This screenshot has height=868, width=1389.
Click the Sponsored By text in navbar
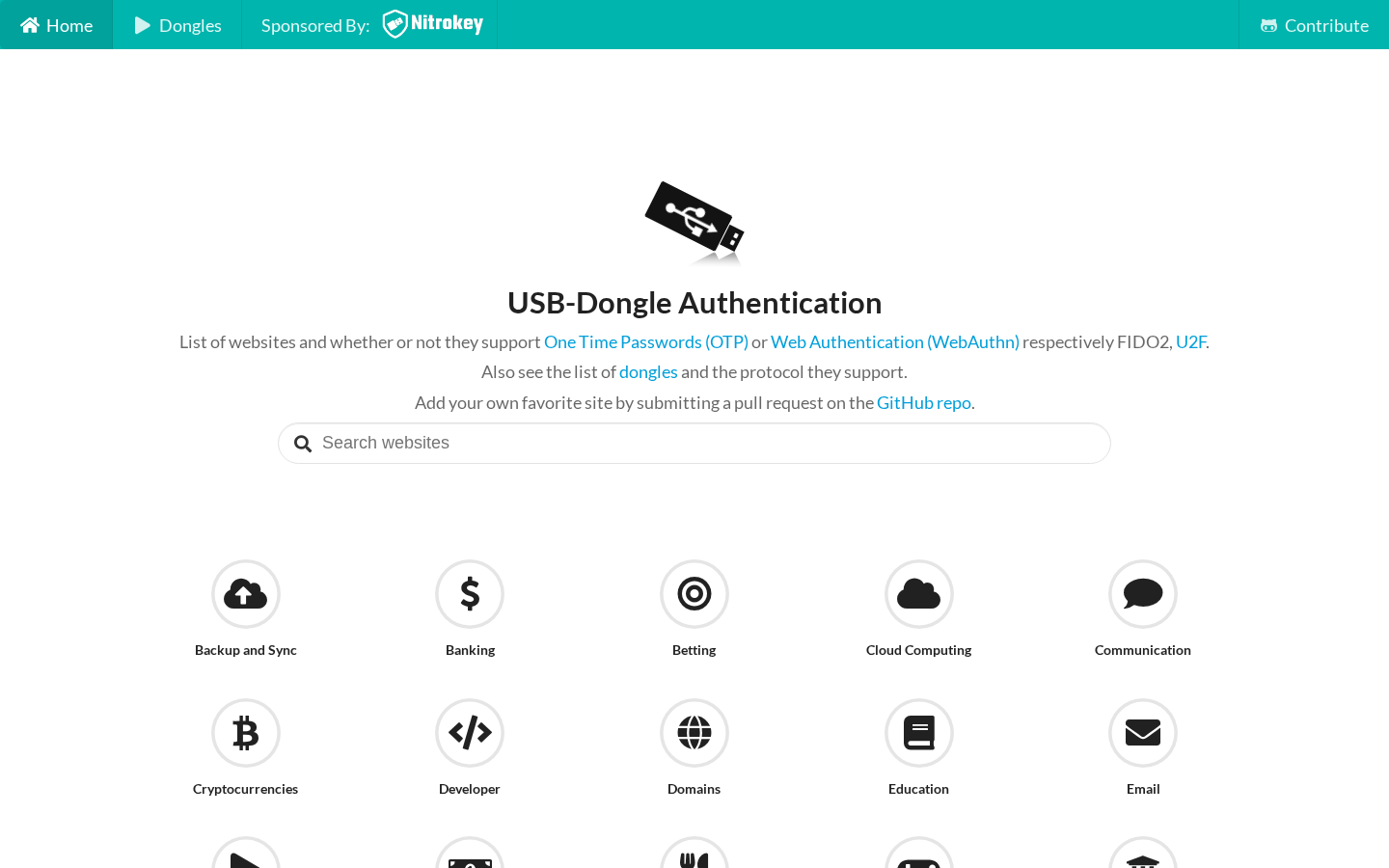(315, 26)
